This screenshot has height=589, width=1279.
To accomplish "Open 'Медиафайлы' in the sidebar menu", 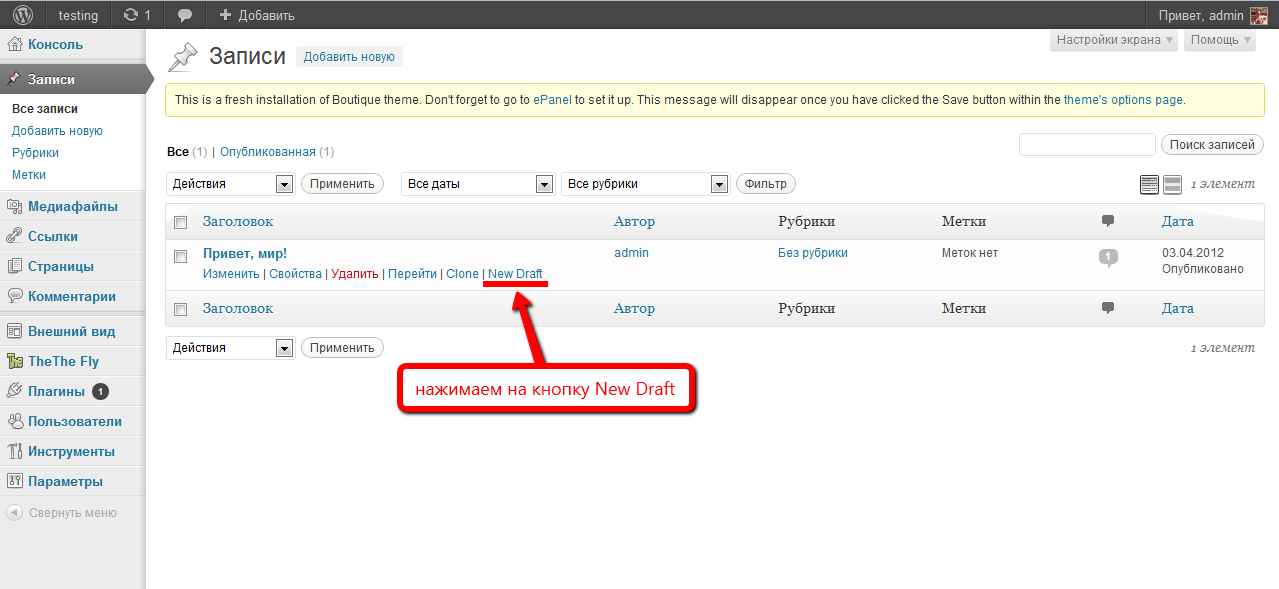I will [x=72, y=207].
